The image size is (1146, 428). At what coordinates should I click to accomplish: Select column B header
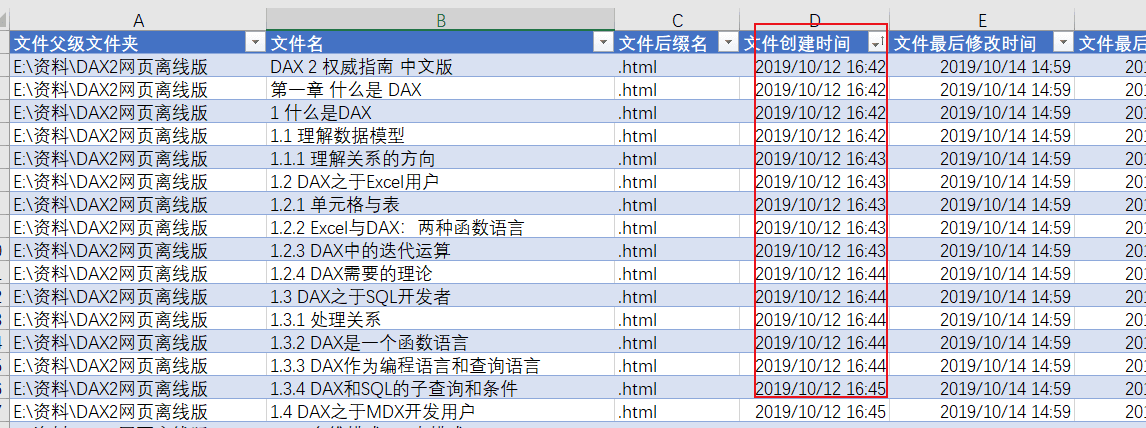click(x=441, y=20)
